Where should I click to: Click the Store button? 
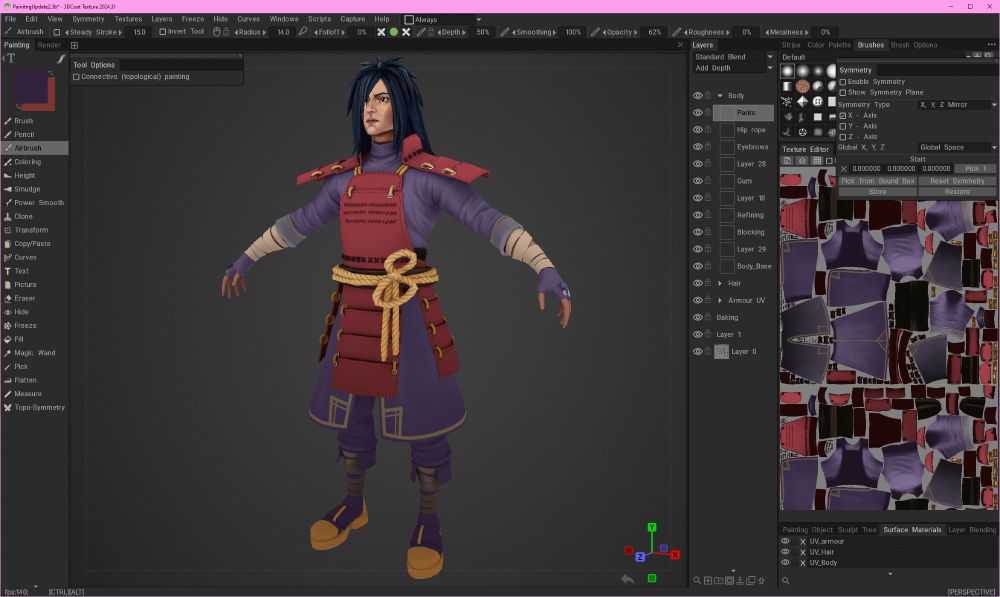(878, 192)
